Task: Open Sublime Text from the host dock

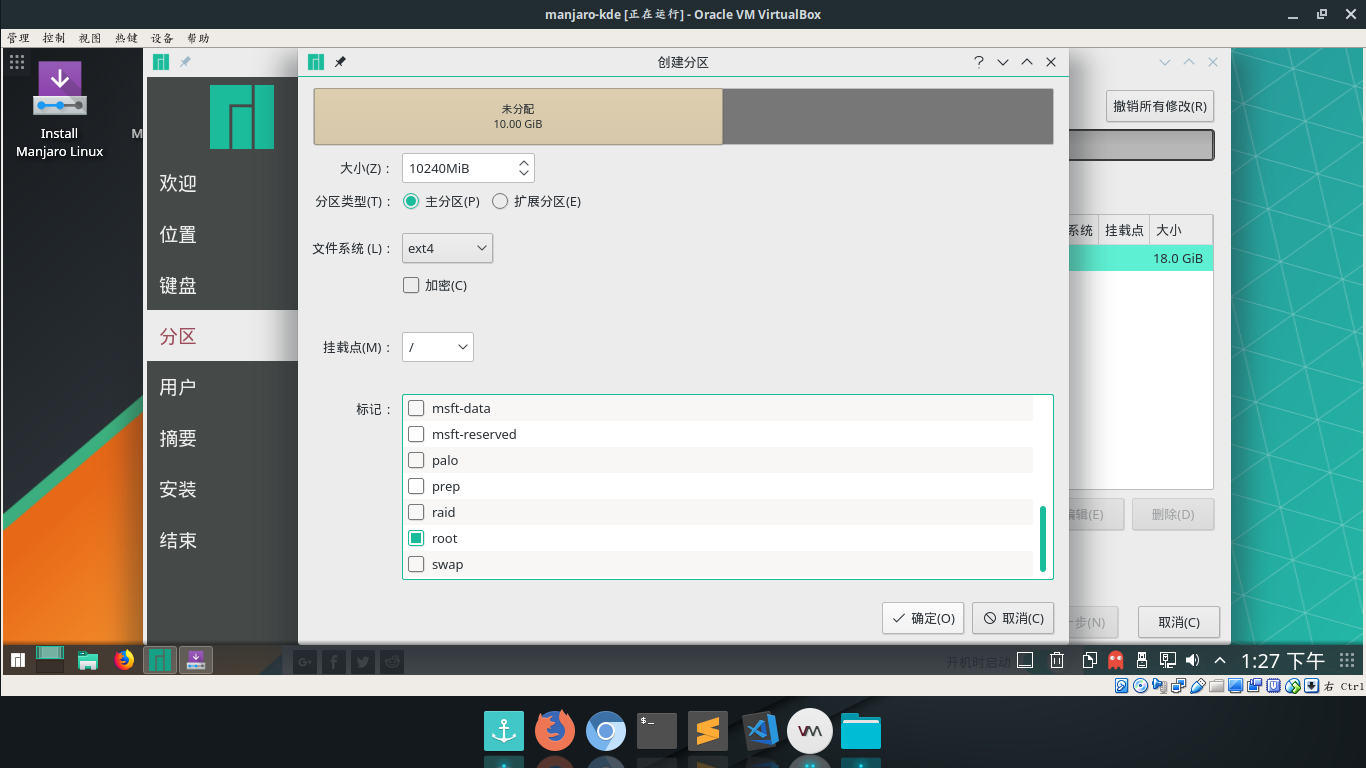Action: click(x=708, y=731)
